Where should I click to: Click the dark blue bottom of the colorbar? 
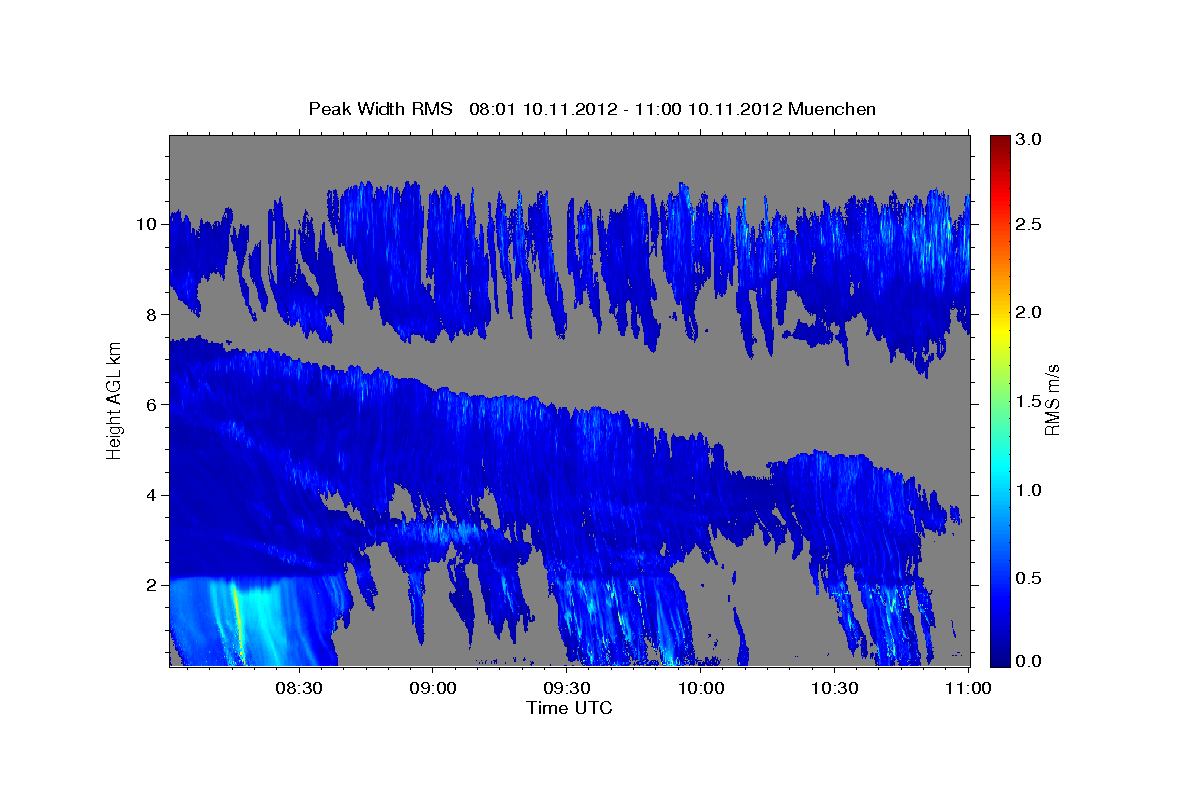click(1000, 658)
